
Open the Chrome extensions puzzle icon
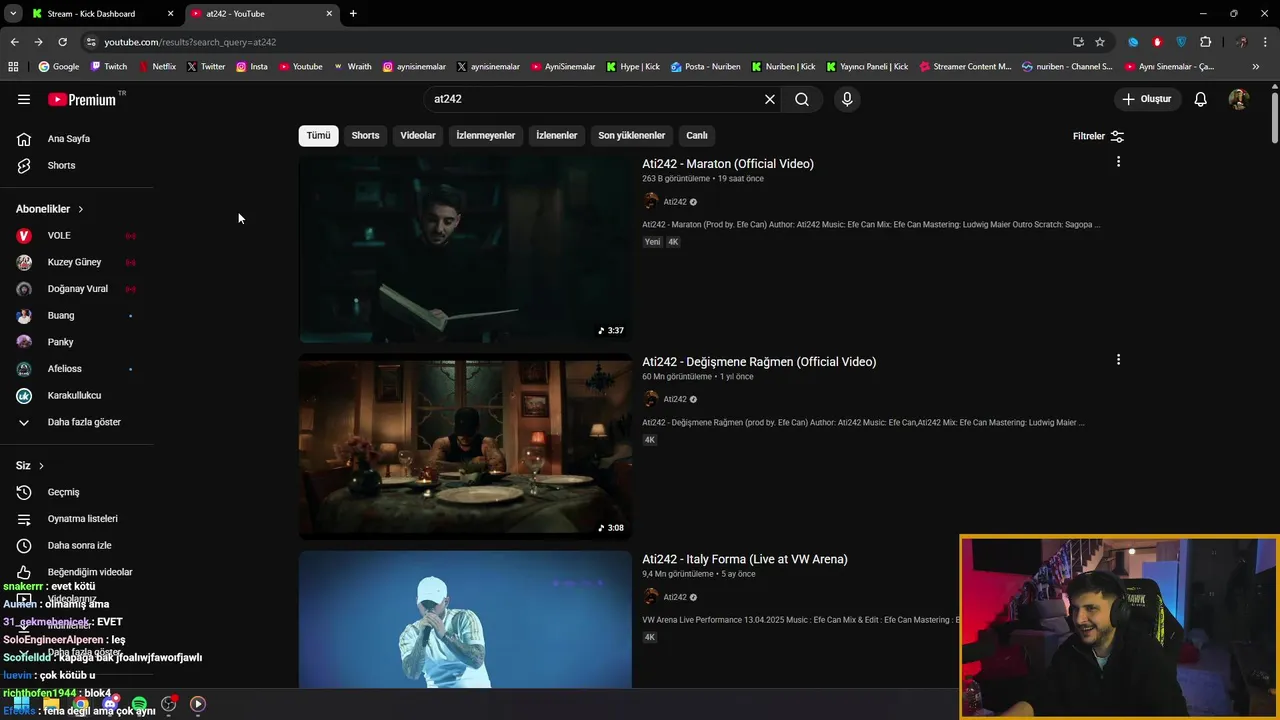click(x=1206, y=42)
